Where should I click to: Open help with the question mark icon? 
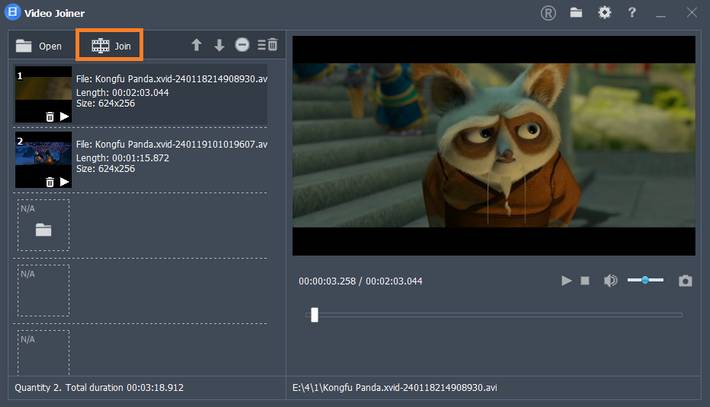click(x=632, y=13)
